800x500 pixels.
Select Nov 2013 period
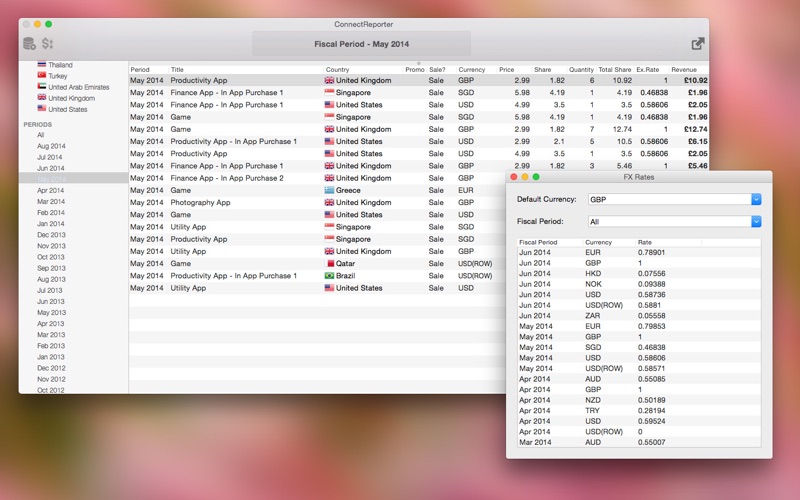point(51,246)
